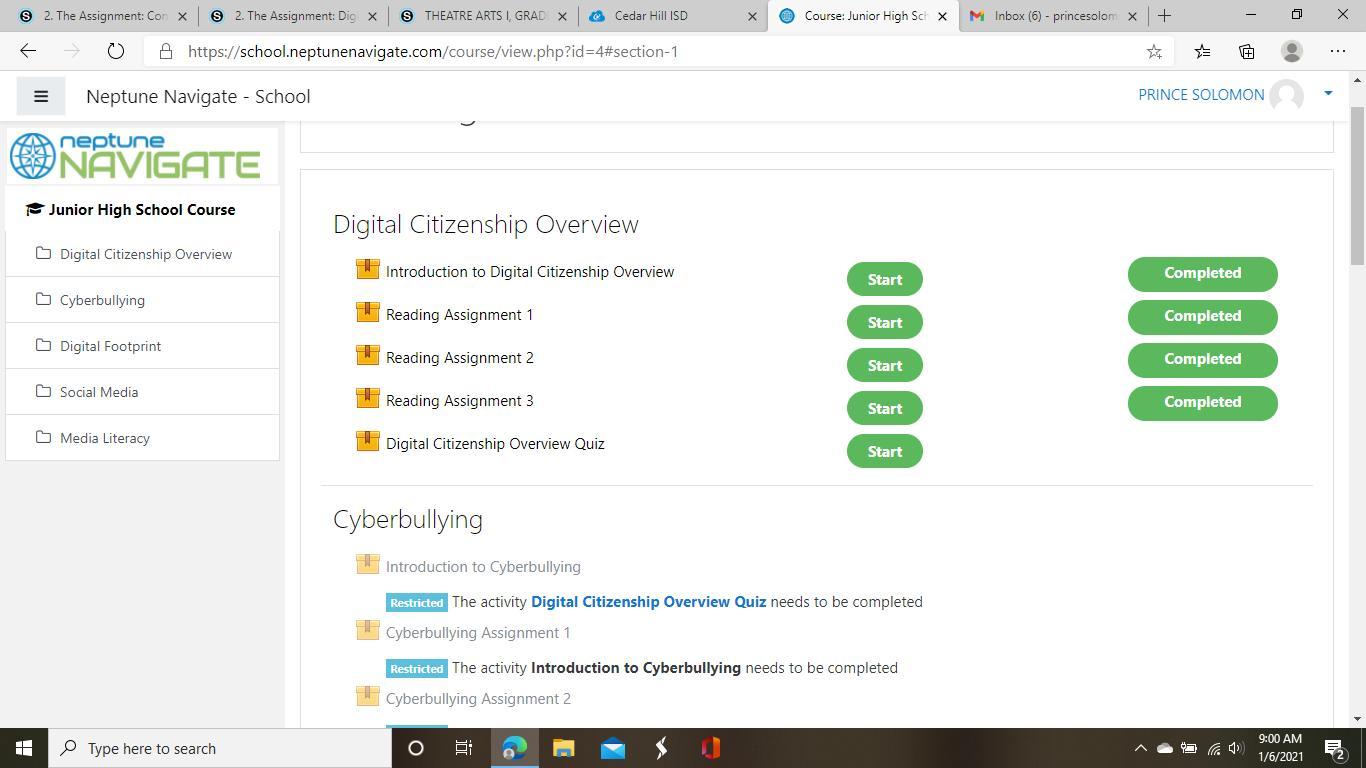Select Cyberbullying in the sidebar
Screen dimensions: 1366x768
[102, 300]
